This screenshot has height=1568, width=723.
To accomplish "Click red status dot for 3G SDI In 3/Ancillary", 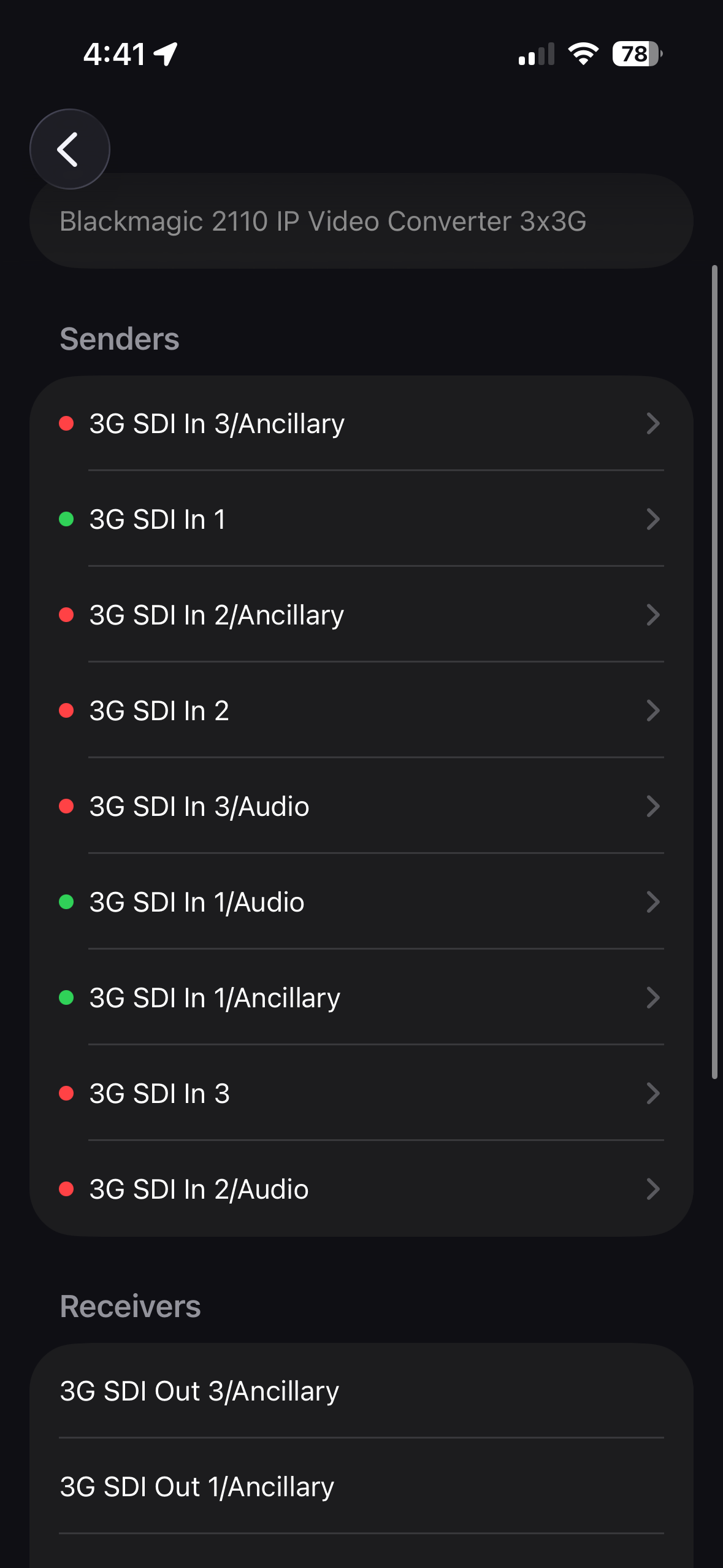I will [x=66, y=423].
